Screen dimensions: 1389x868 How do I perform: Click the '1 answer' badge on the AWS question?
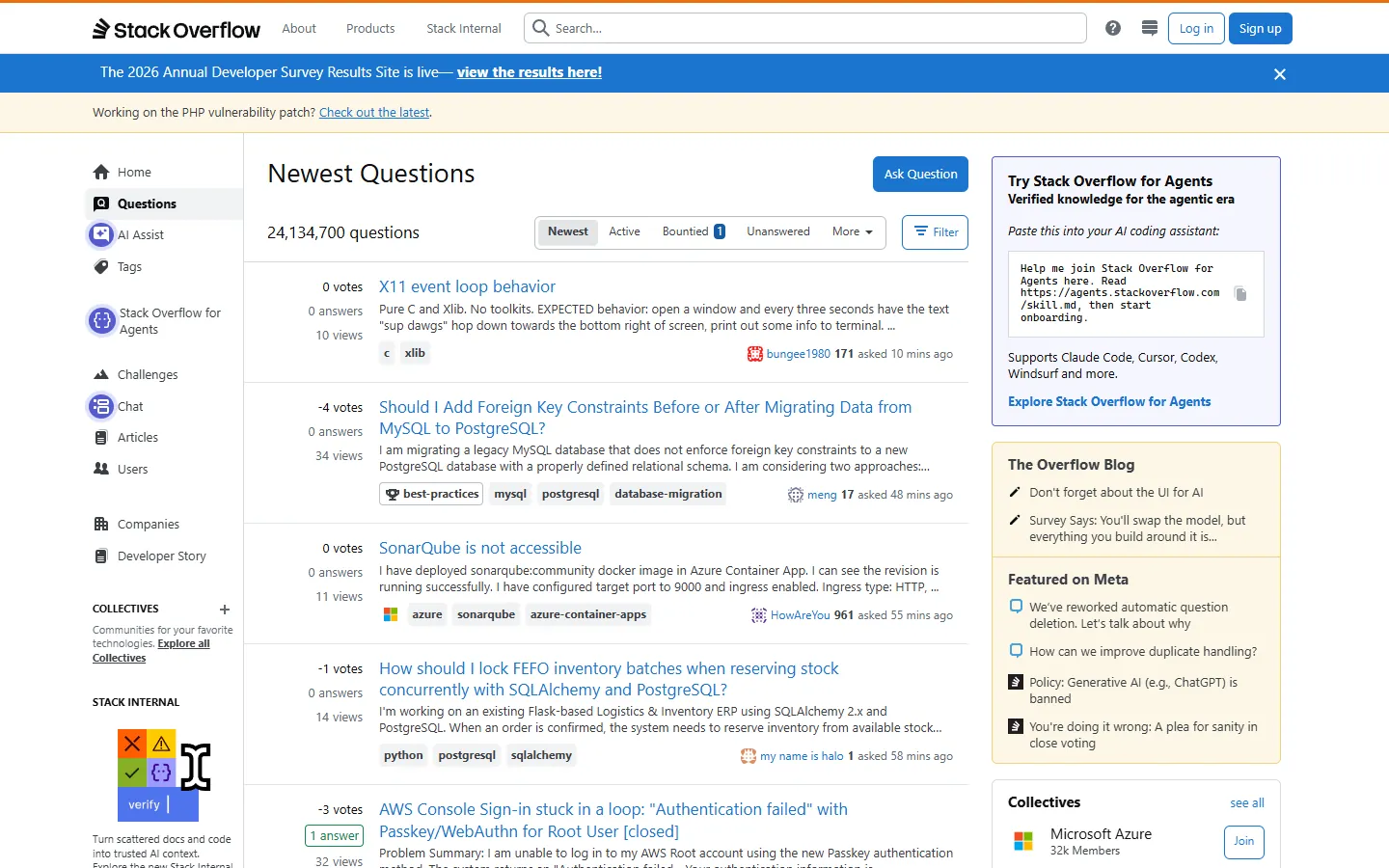coord(335,836)
